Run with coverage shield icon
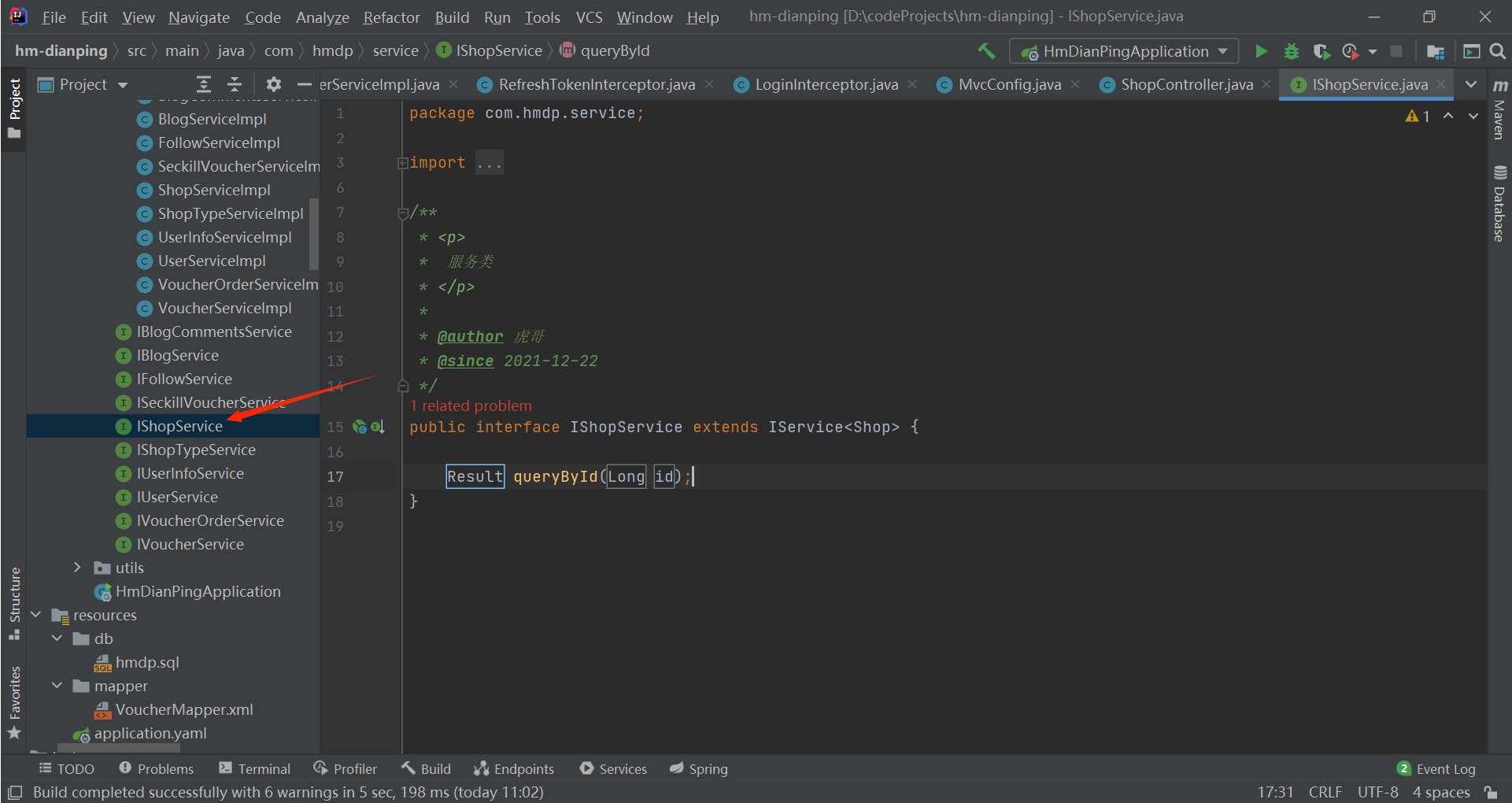Image resolution: width=1512 pixels, height=803 pixels. (x=1322, y=51)
